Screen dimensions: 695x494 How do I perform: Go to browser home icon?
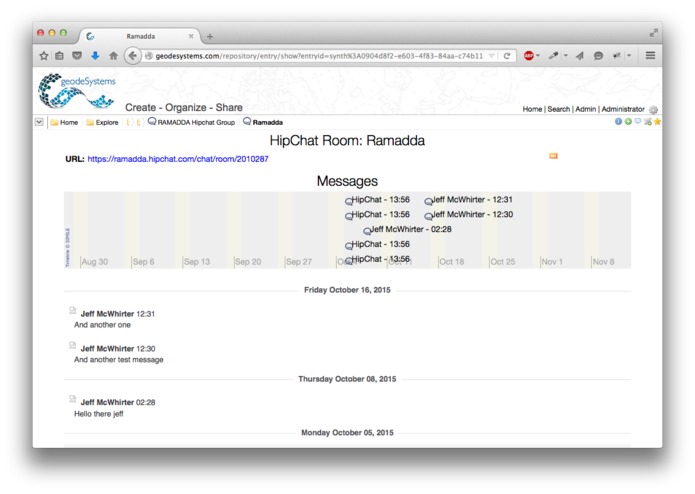click(113, 56)
